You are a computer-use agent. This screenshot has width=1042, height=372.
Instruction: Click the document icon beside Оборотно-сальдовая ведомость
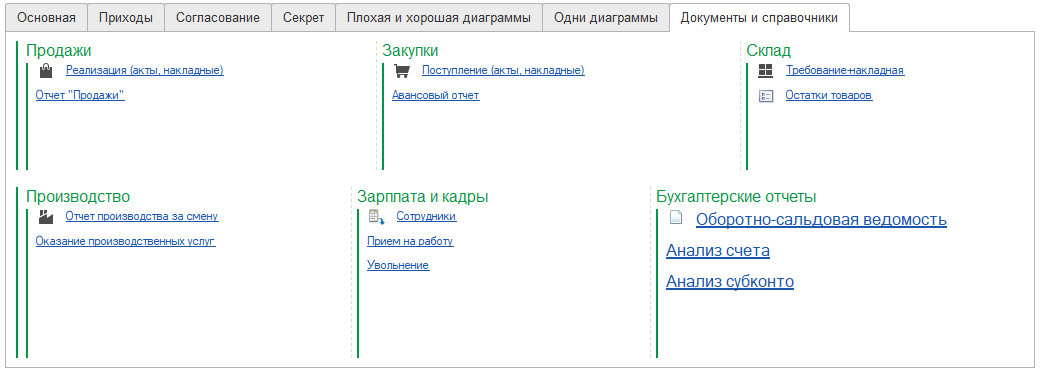click(x=676, y=217)
